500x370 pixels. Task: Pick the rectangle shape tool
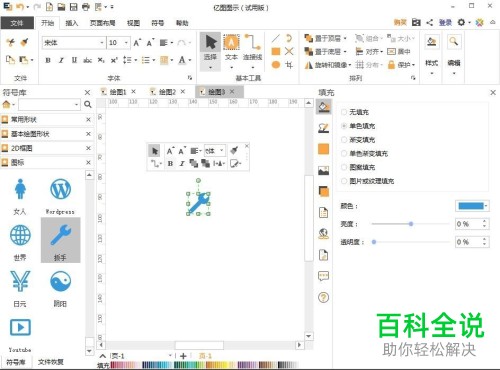[276, 51]
